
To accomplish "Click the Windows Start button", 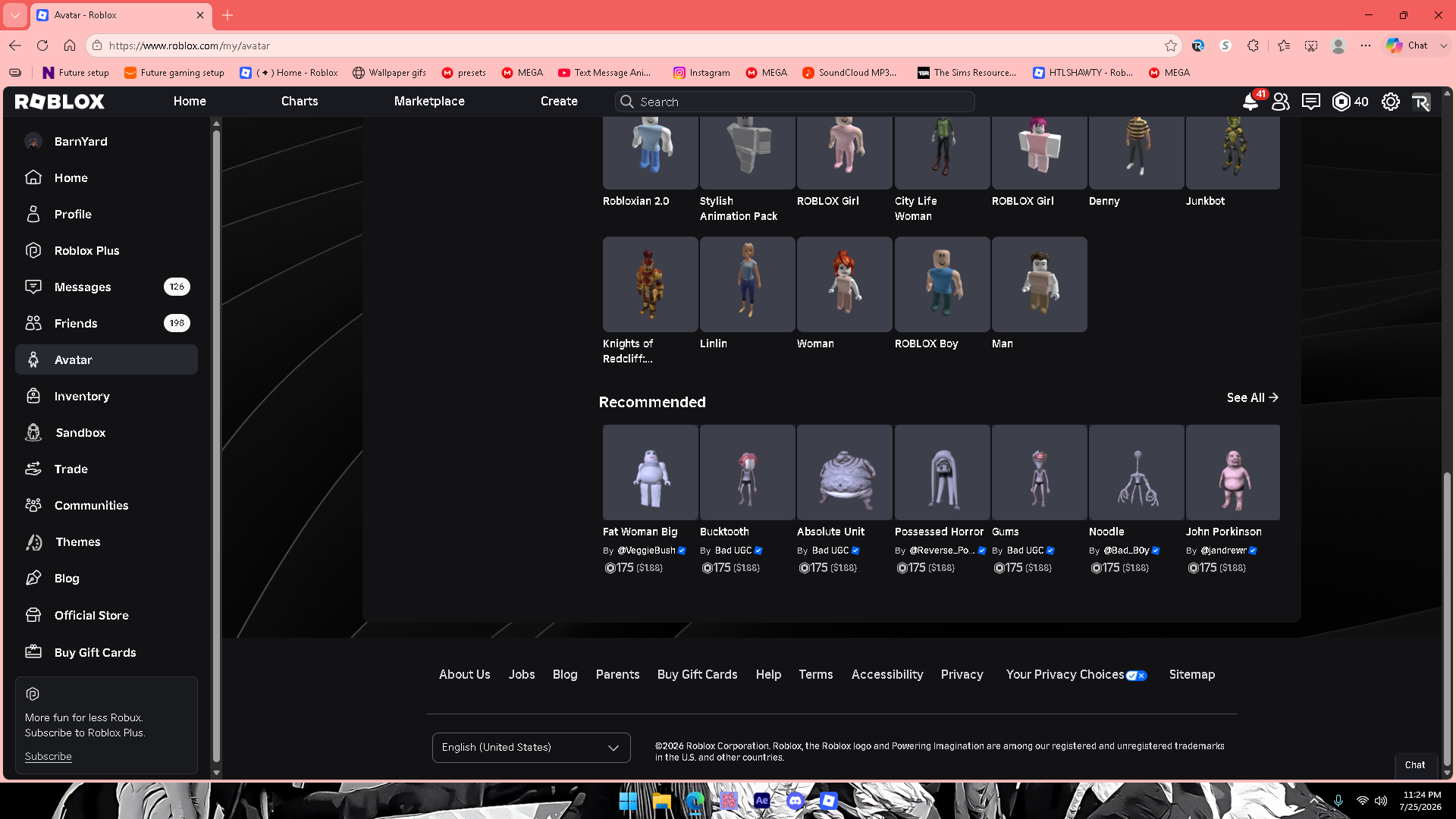I will 629,801.
